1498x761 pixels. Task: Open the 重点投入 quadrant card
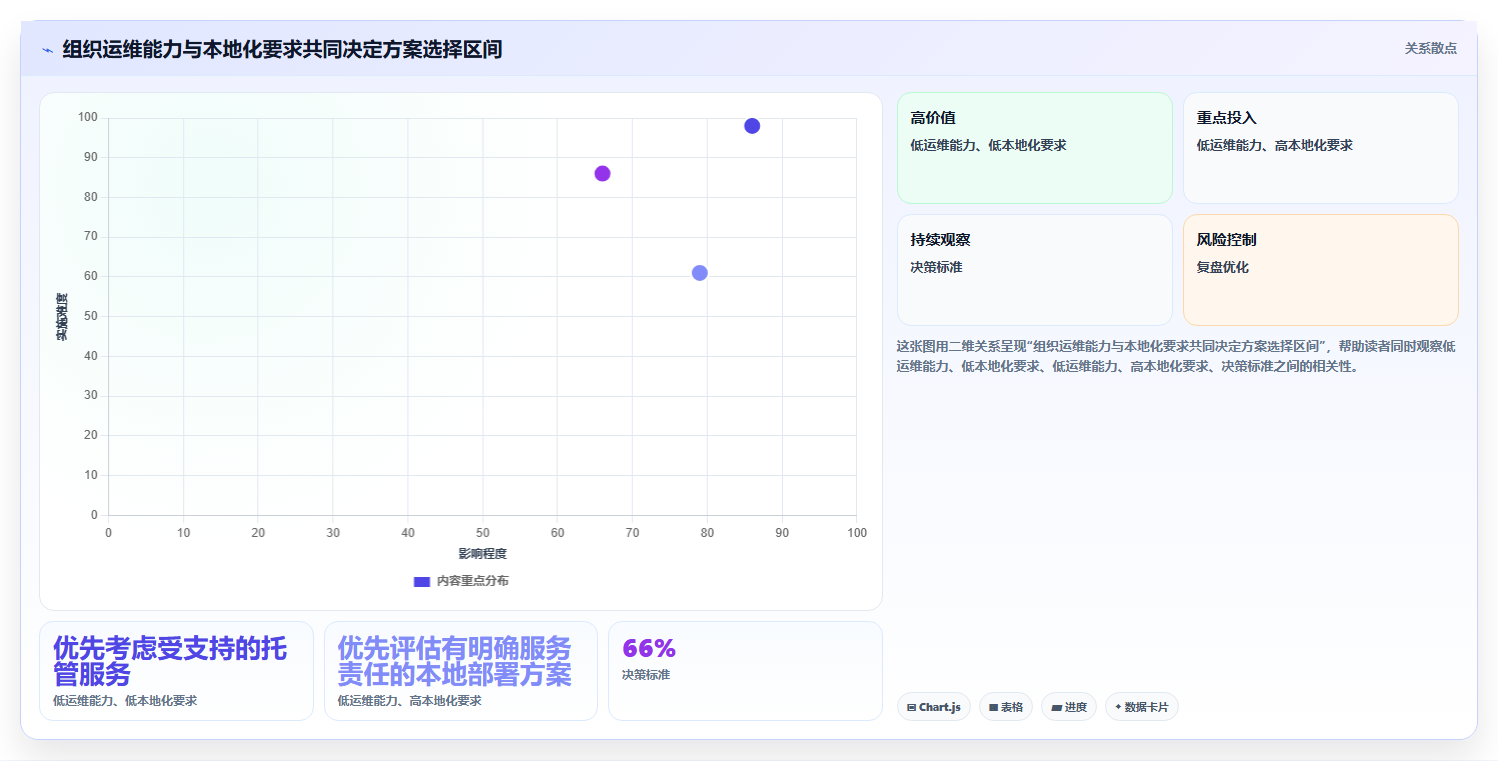pyautogui.click(x=1320, y=148)
